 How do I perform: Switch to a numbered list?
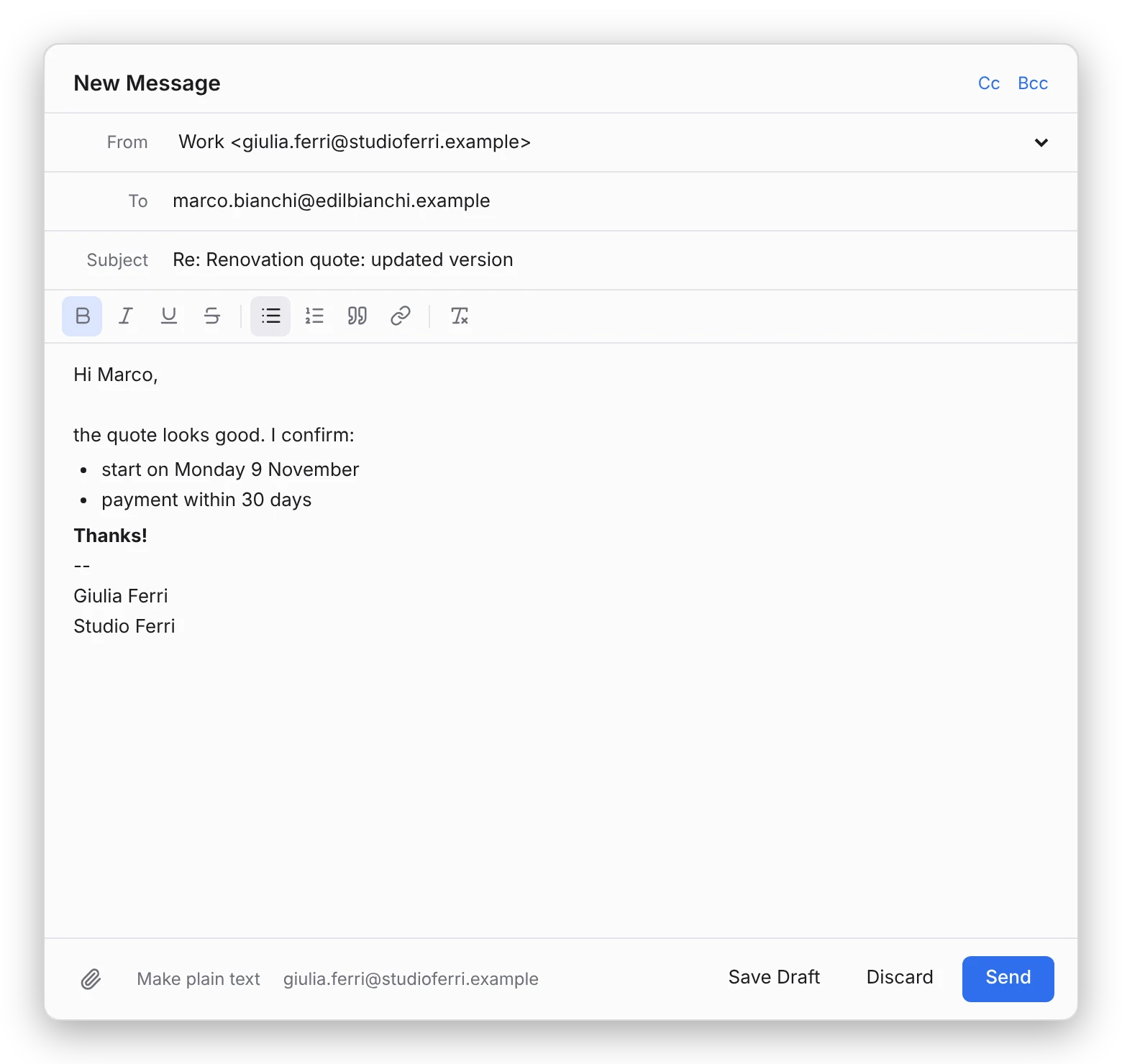(314, 316)
